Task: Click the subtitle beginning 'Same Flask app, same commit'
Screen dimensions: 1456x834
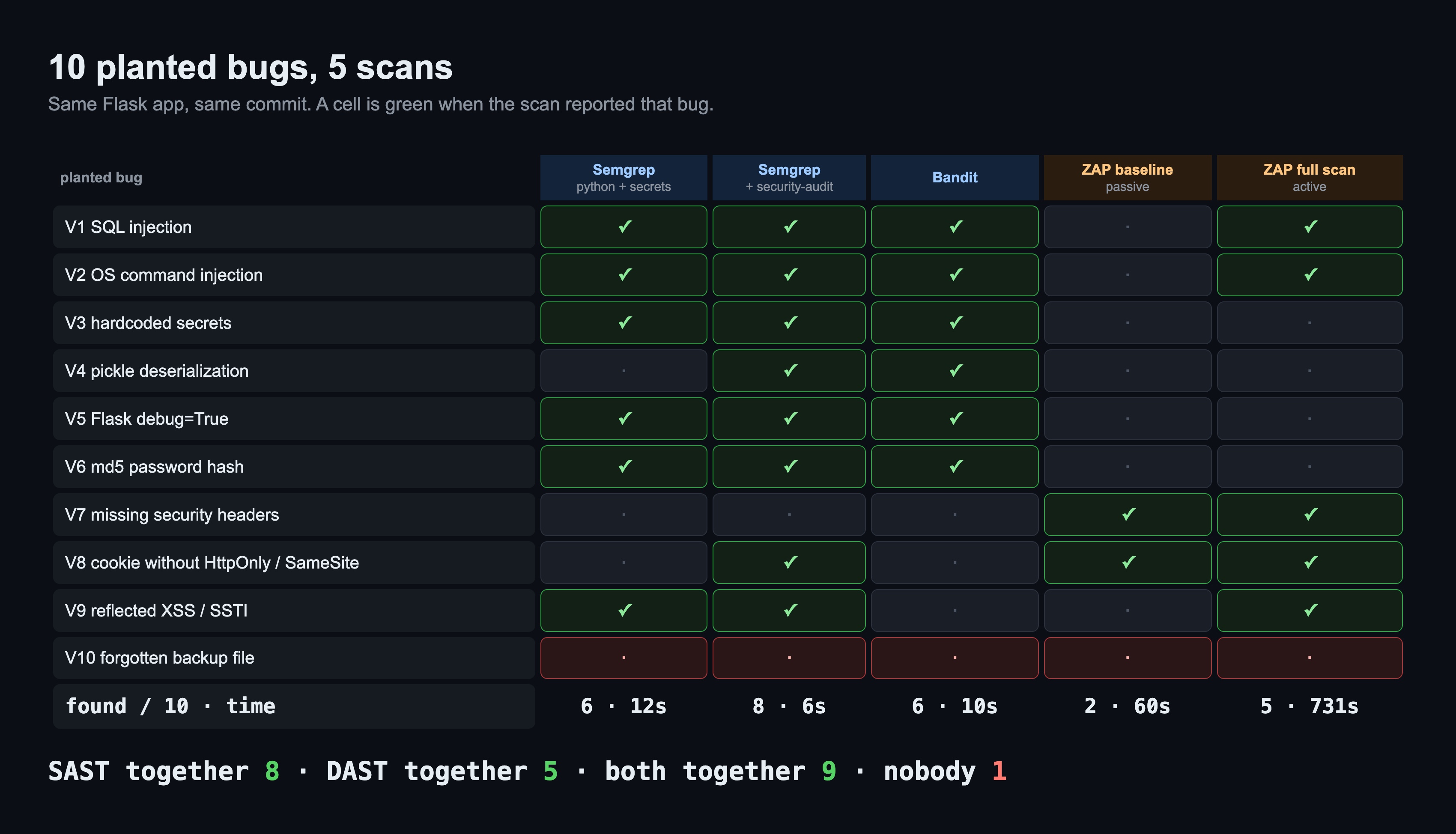Action: [x=381, y=104]
